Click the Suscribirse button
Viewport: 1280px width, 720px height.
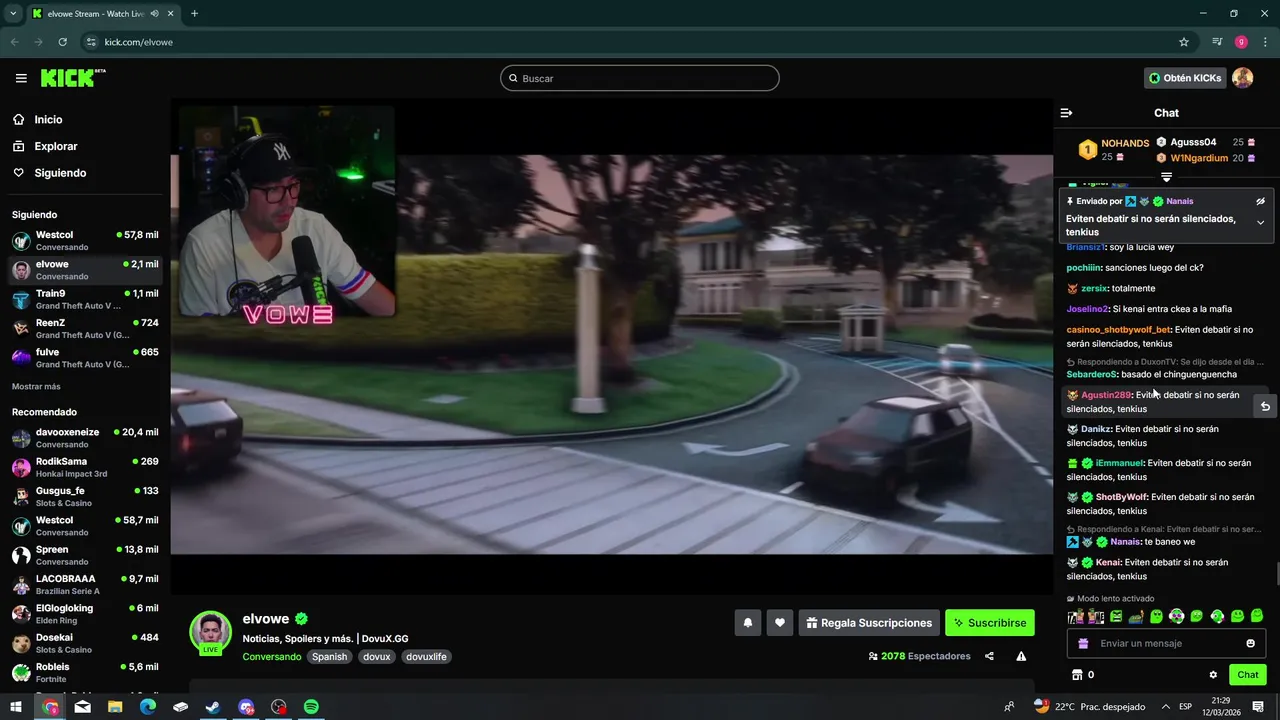tap(990, 623)
